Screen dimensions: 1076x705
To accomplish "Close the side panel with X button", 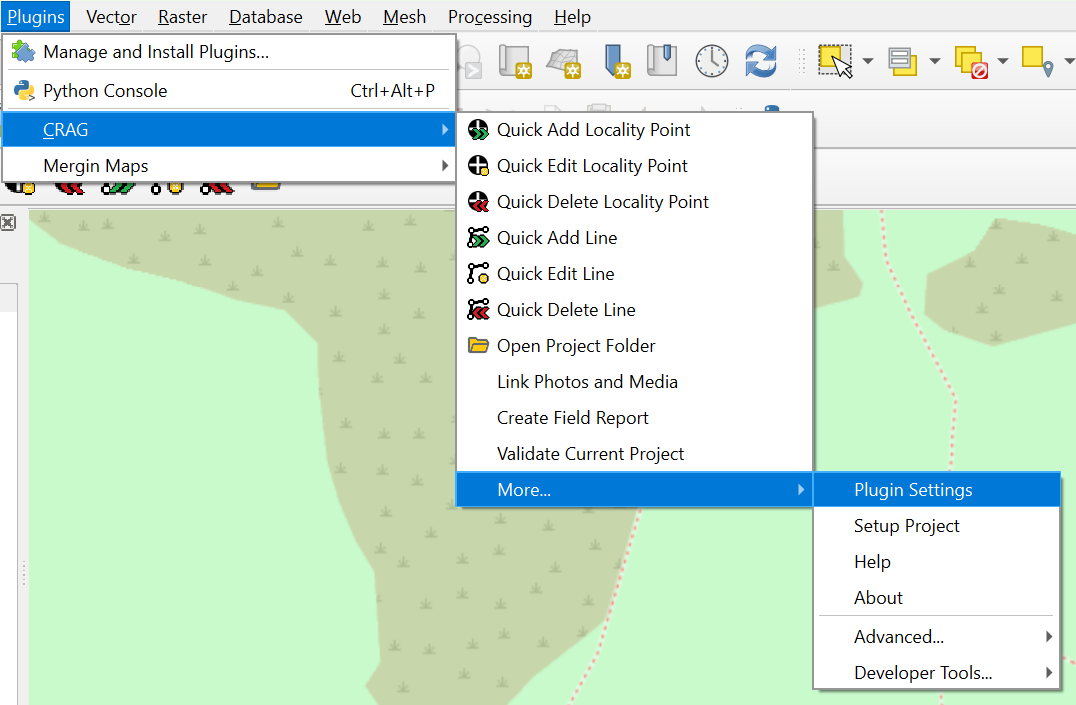I will click(x=8, y=222).
